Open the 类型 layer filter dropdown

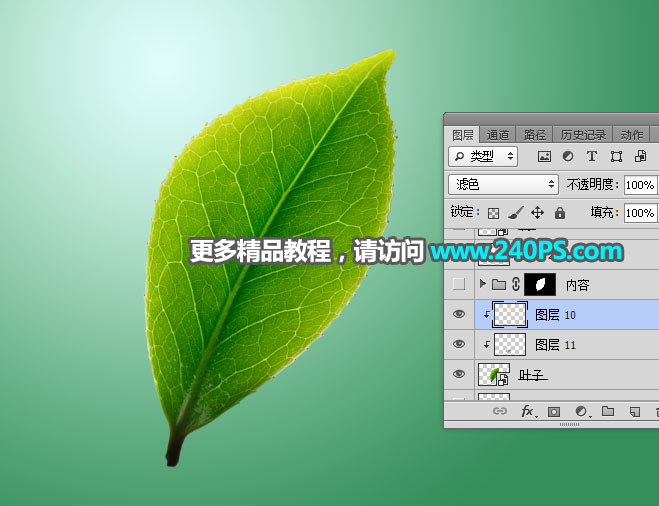483,156
